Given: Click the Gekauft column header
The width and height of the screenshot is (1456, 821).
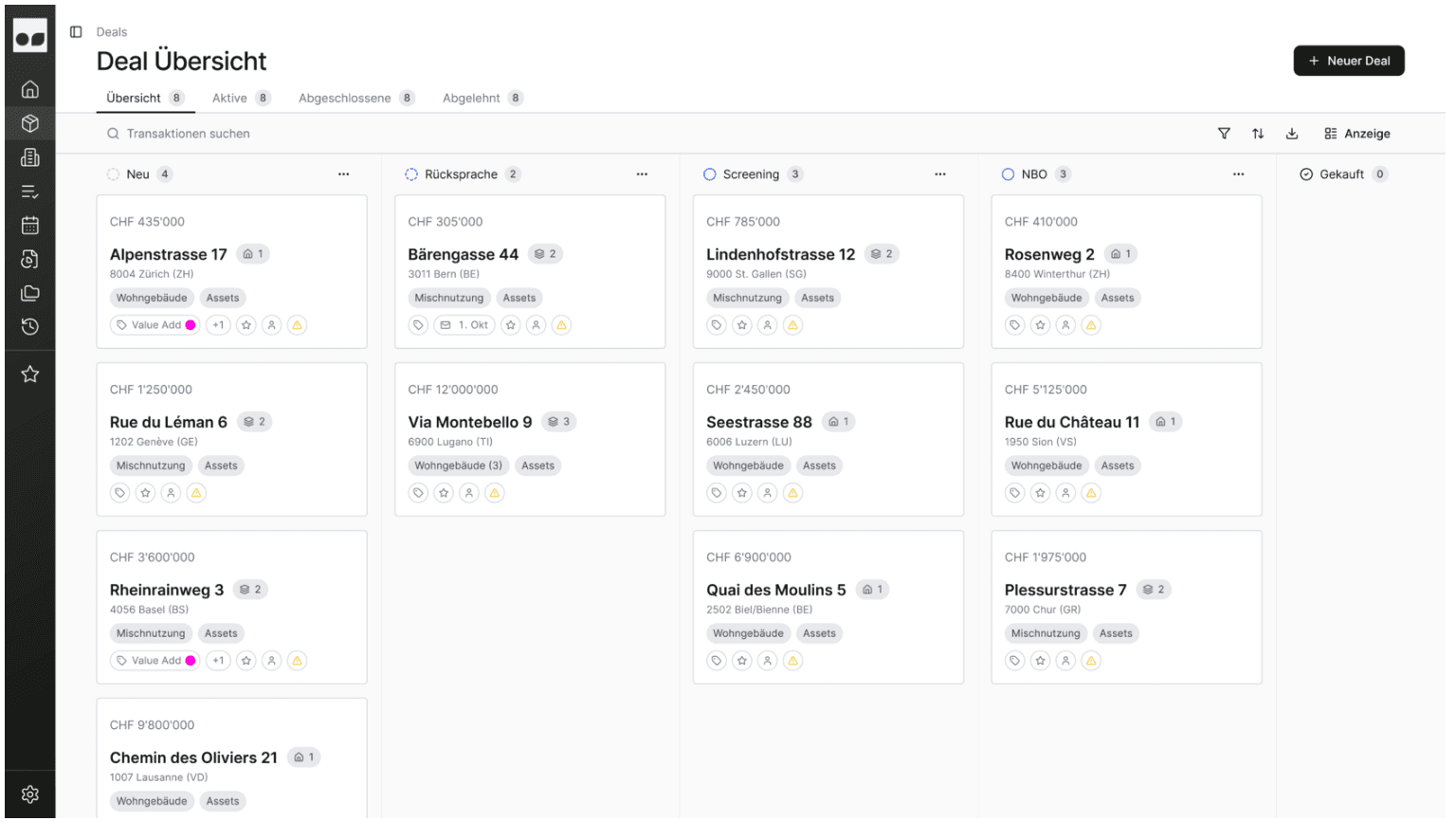Looking at the screenshot, I should tap(1343, 174).
